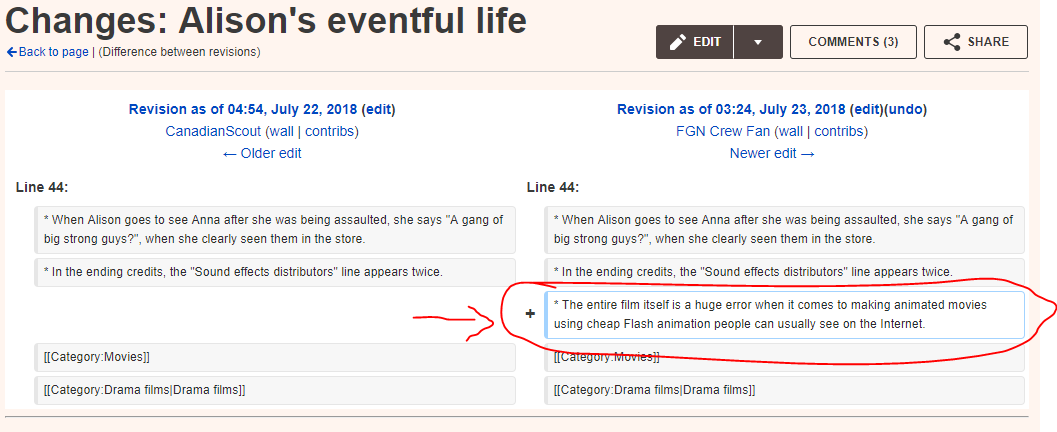Open the dropdown arrow beside EDIT
The image size is (1057, 432).
(758, 42)
